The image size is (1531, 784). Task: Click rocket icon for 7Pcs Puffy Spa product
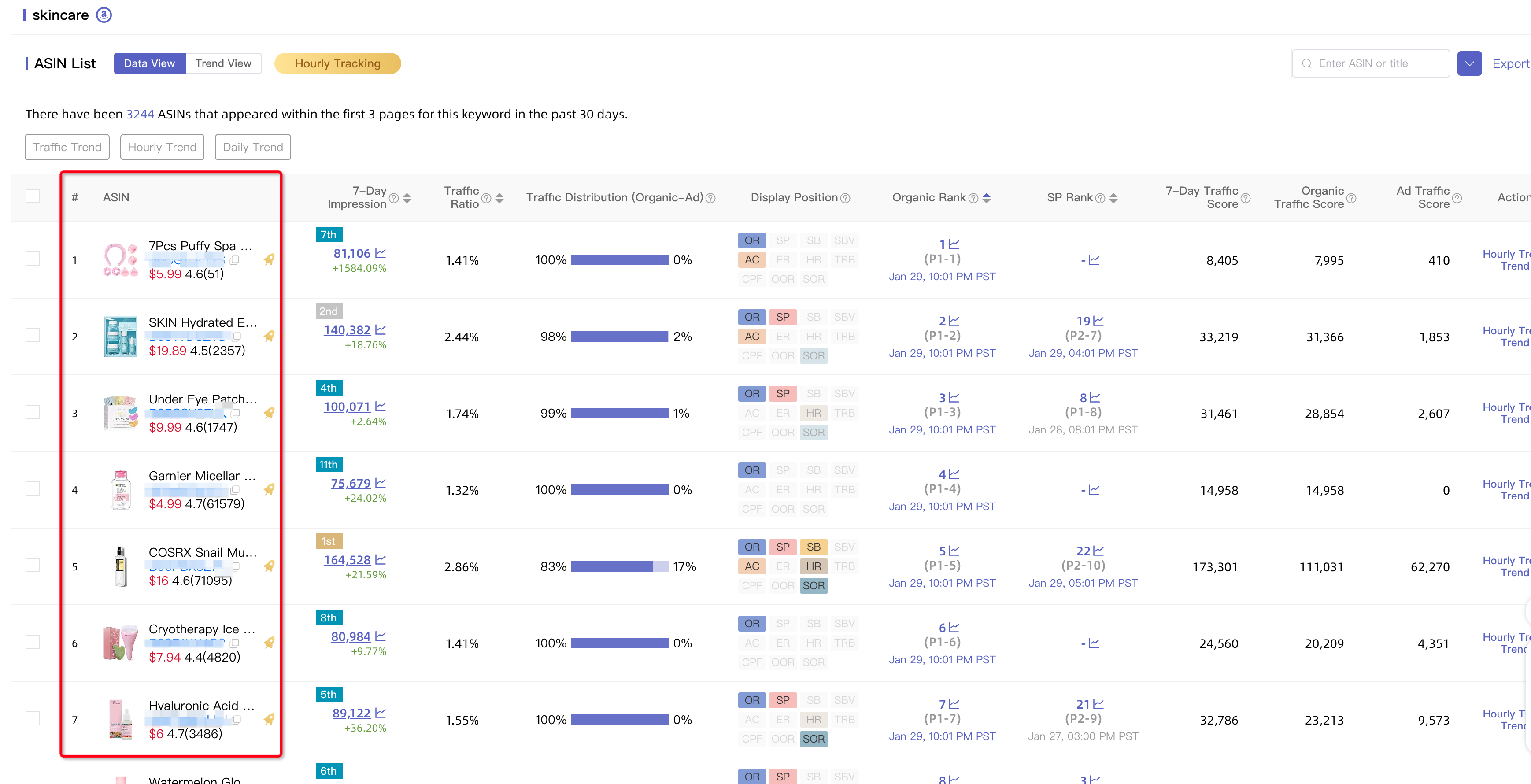(x=269, y=260)
